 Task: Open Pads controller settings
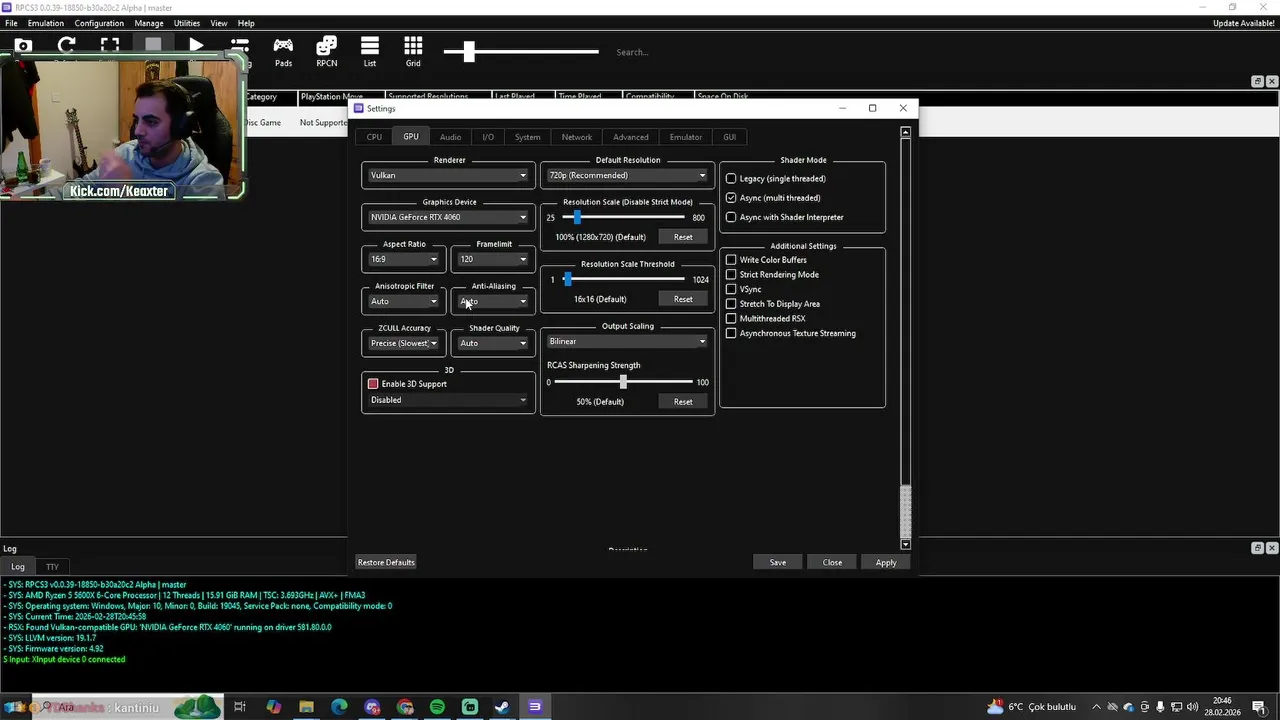tap(283, 52)
